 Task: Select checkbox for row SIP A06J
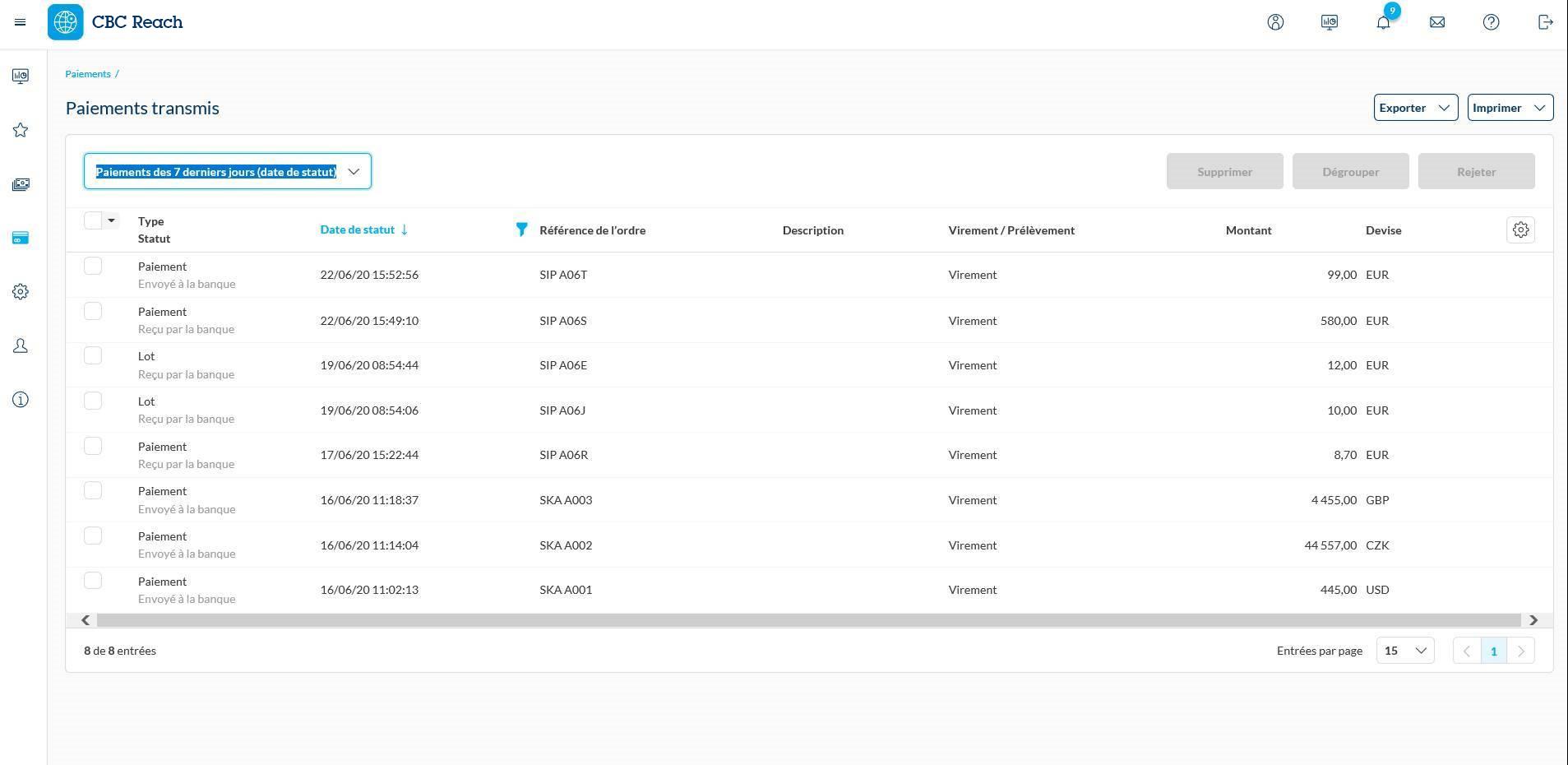tap(93, 401)
